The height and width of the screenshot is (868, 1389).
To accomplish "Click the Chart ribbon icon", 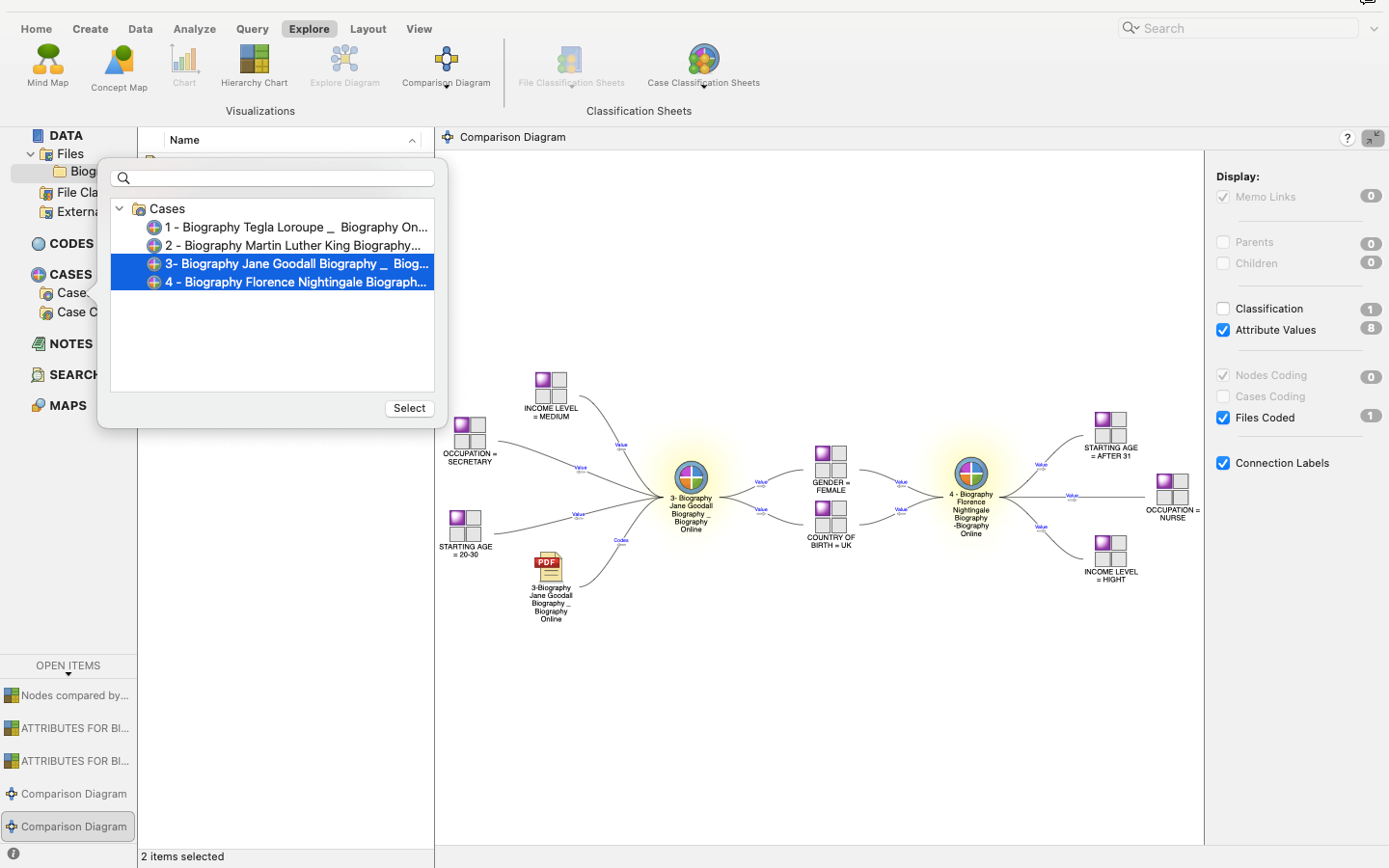I will tap(184, 66).
